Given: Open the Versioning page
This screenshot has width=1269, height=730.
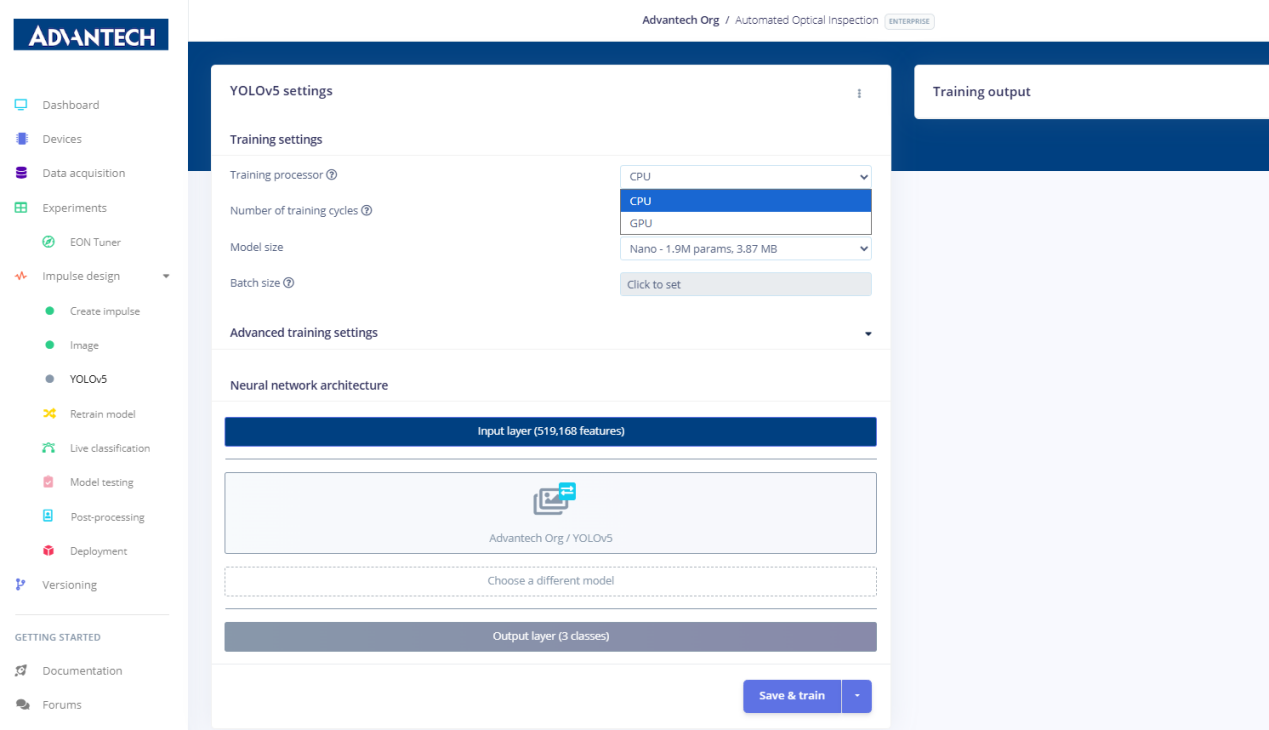Looking at the screenshot, I should 70,585.
